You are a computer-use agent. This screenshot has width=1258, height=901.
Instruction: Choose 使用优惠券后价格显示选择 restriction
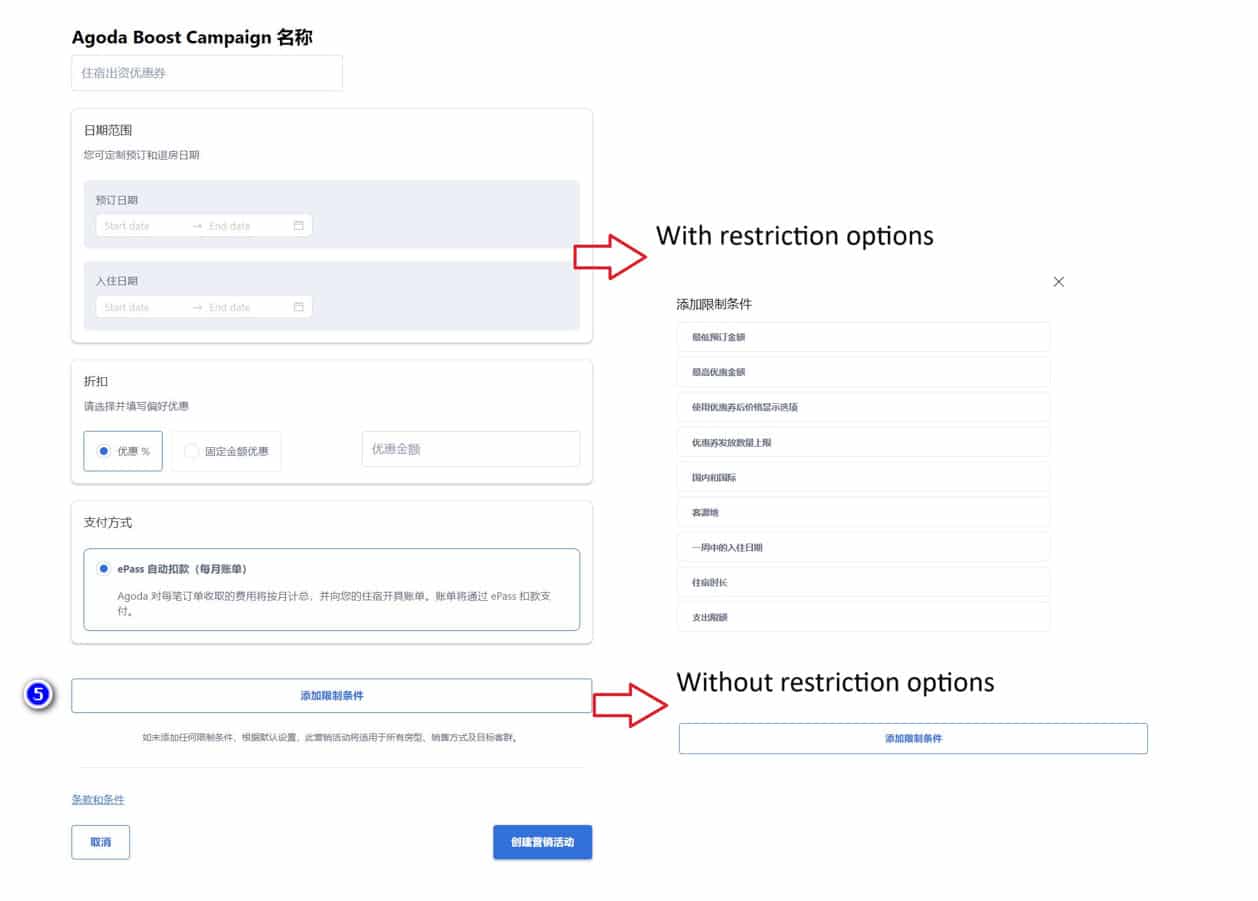(864, 407)
